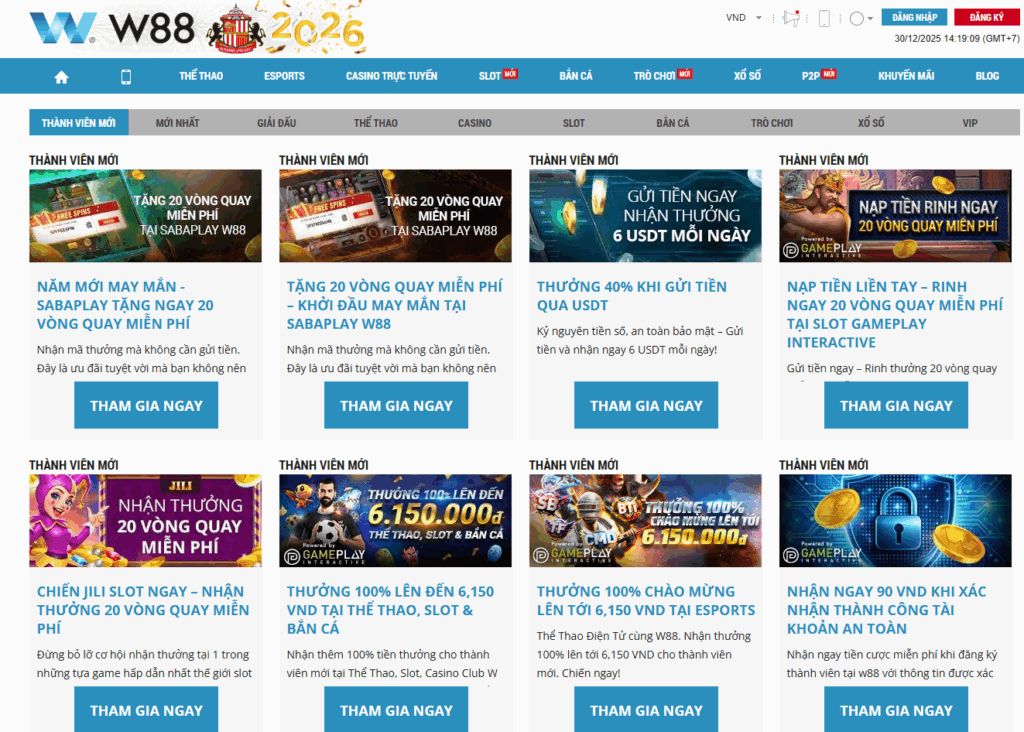This screenshot has height=732, width=1024.
Task: Select the Mới Nhất promotions tab
Action: click(x=177, y=123)
